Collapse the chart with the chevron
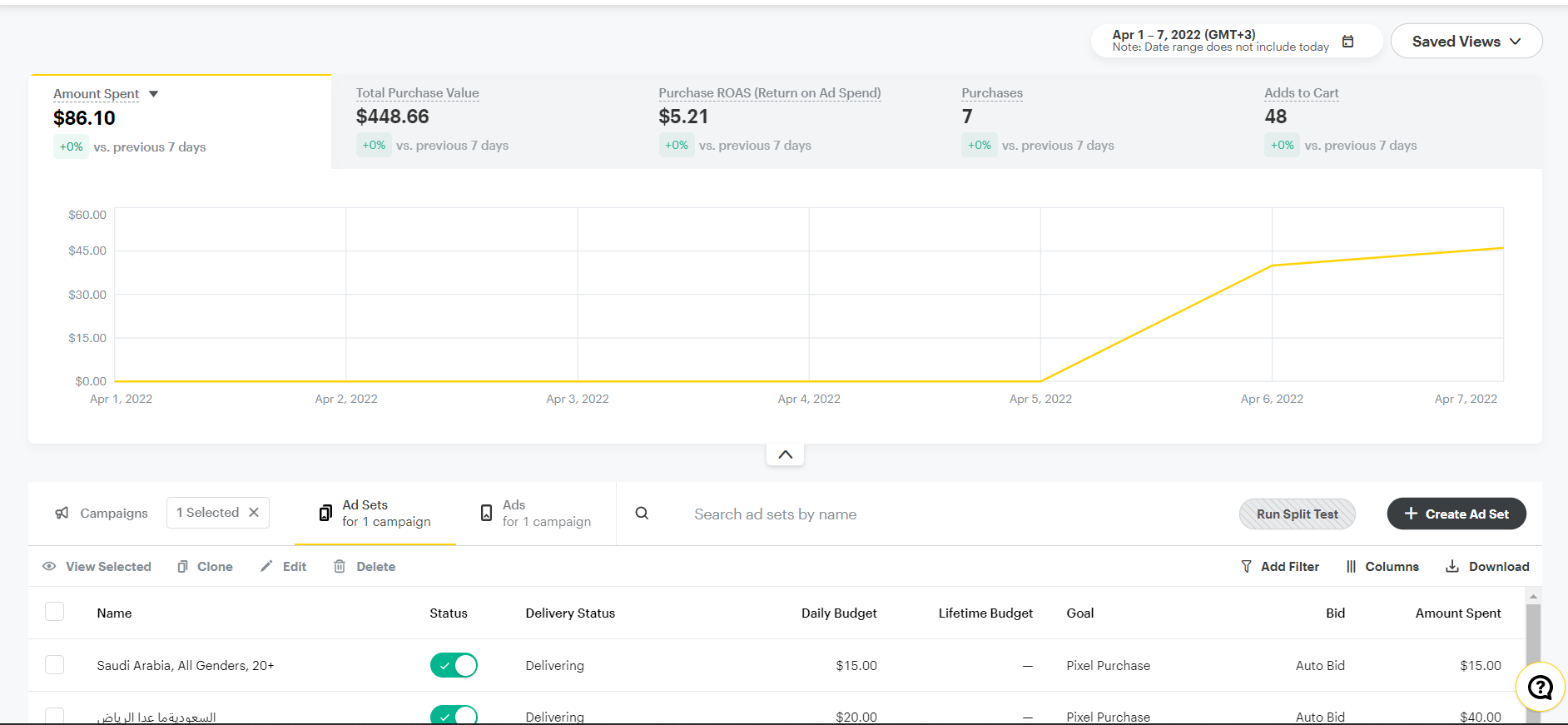The image size is (1568, 725). tap(785, 454)
